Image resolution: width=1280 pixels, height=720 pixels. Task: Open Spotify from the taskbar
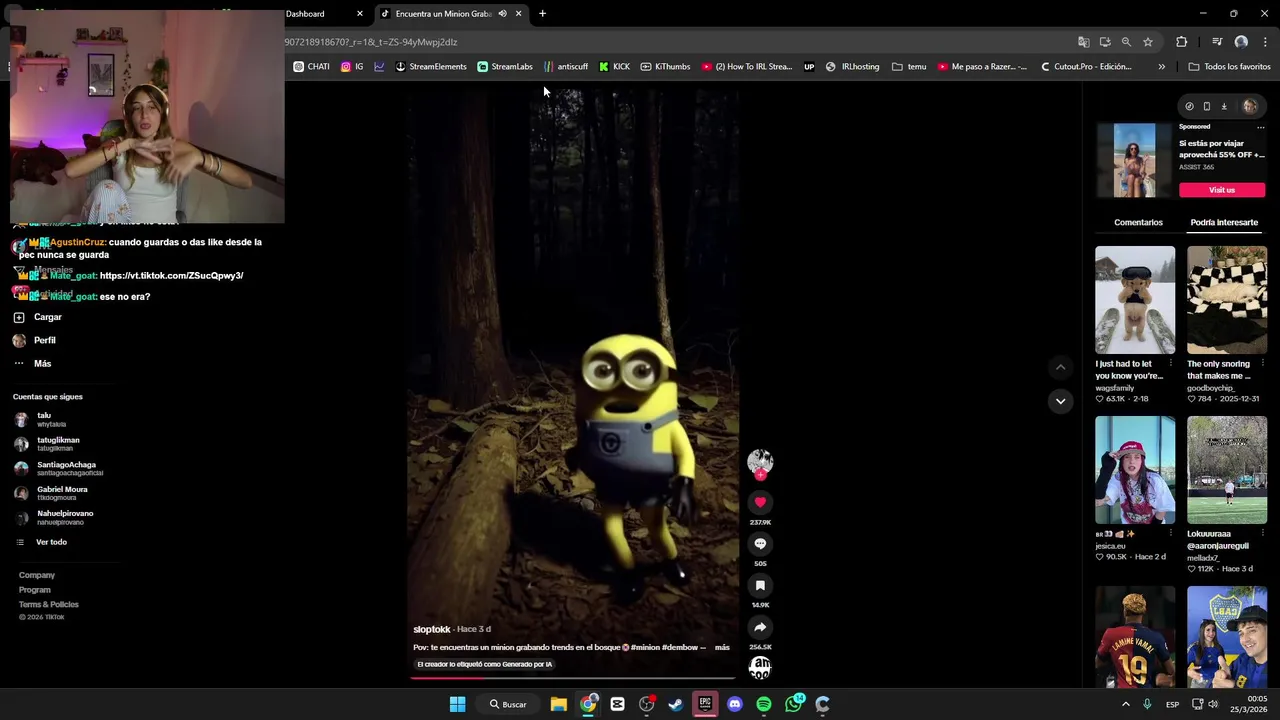(764, 704)
